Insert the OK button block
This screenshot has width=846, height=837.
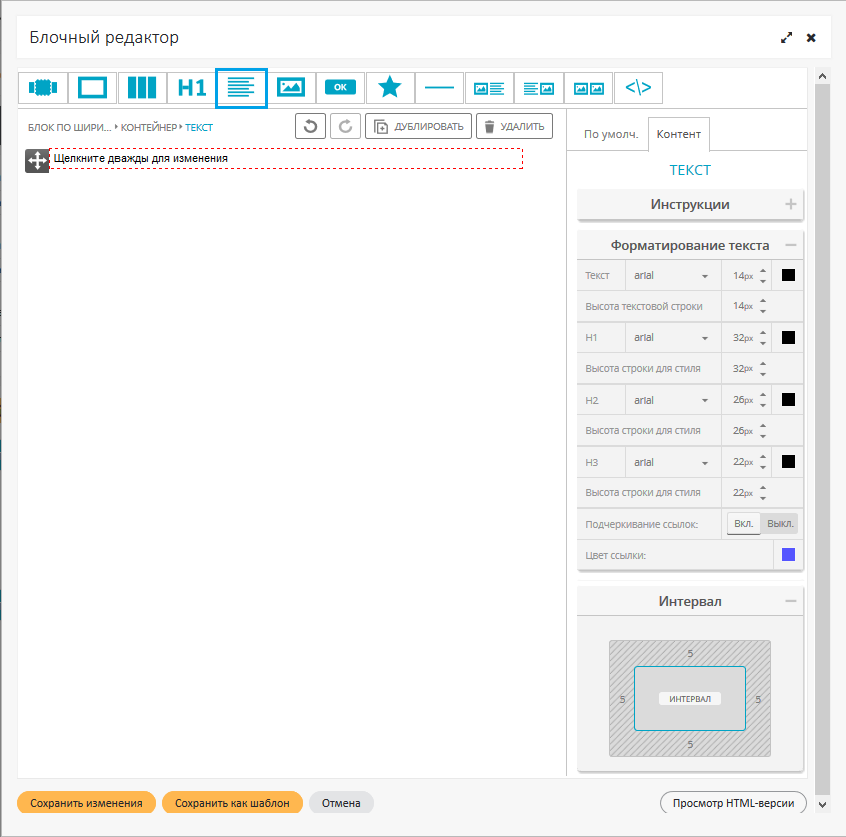(340, 88)
